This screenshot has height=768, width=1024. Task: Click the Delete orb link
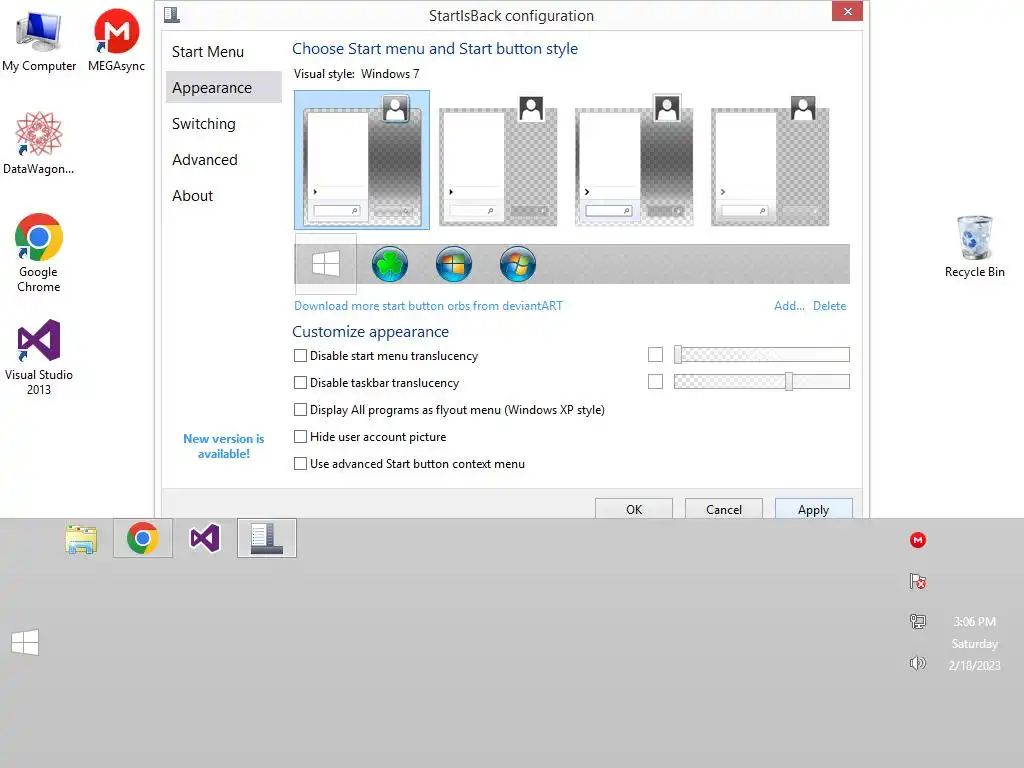click(829, 306)
